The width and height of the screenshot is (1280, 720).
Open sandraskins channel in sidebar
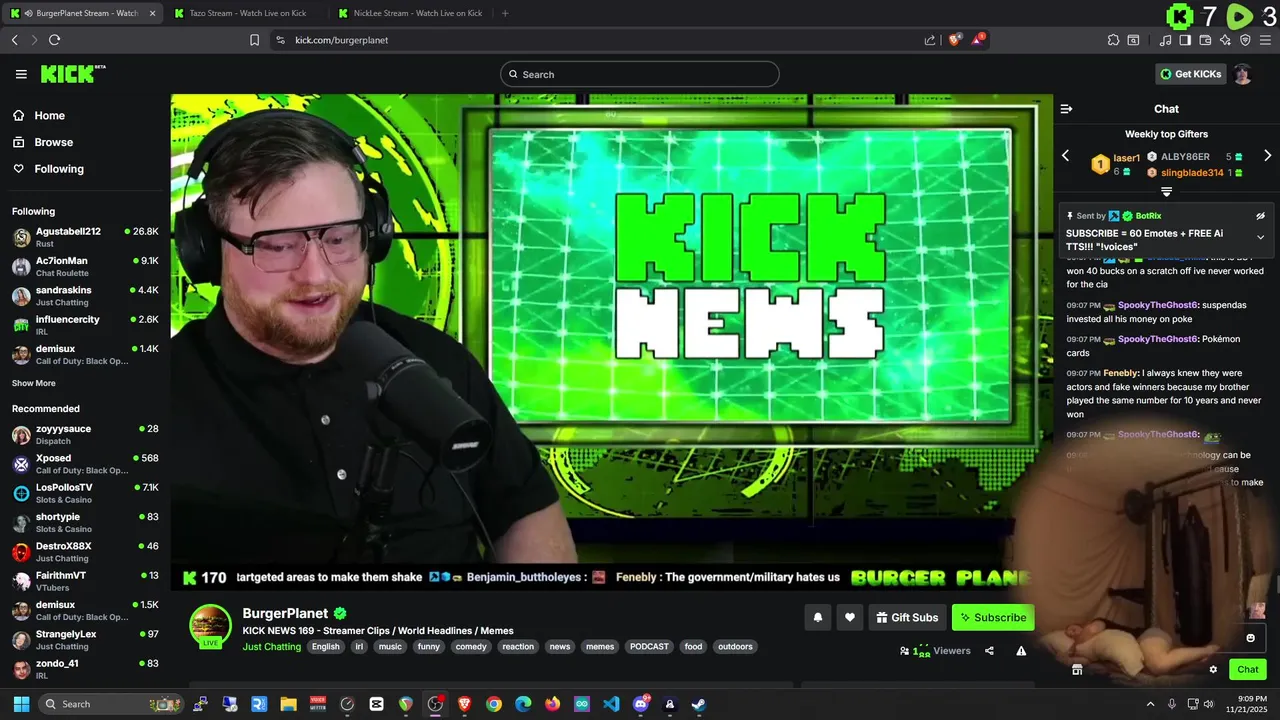[85, 295]
